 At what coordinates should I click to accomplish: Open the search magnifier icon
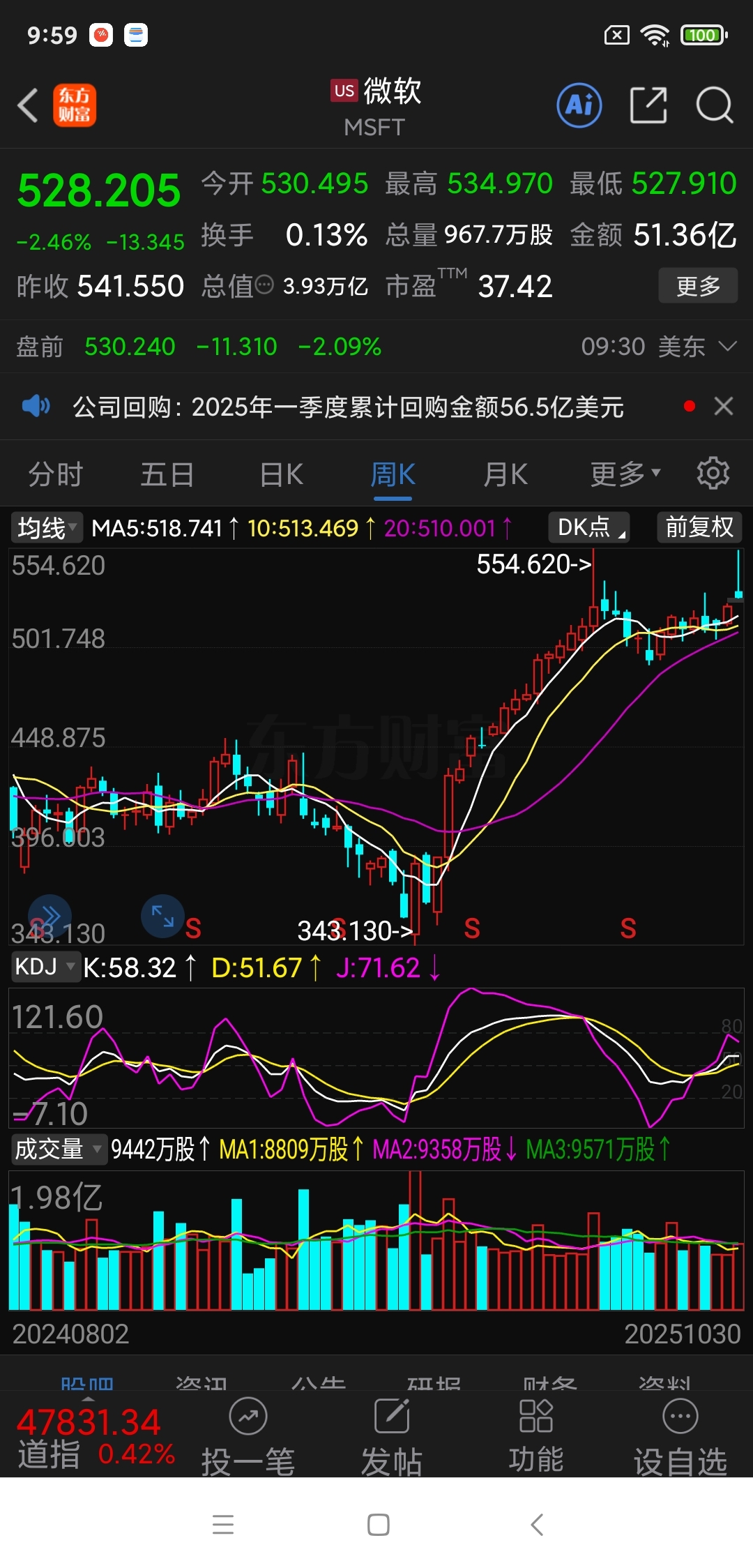click(x=715, y=105)
